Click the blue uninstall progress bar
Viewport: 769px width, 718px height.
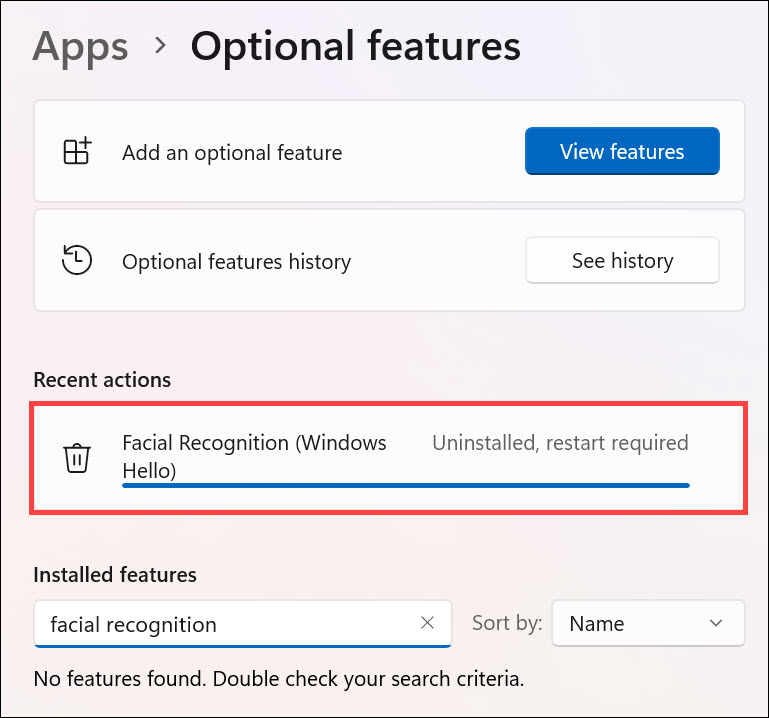coord(405,485)
